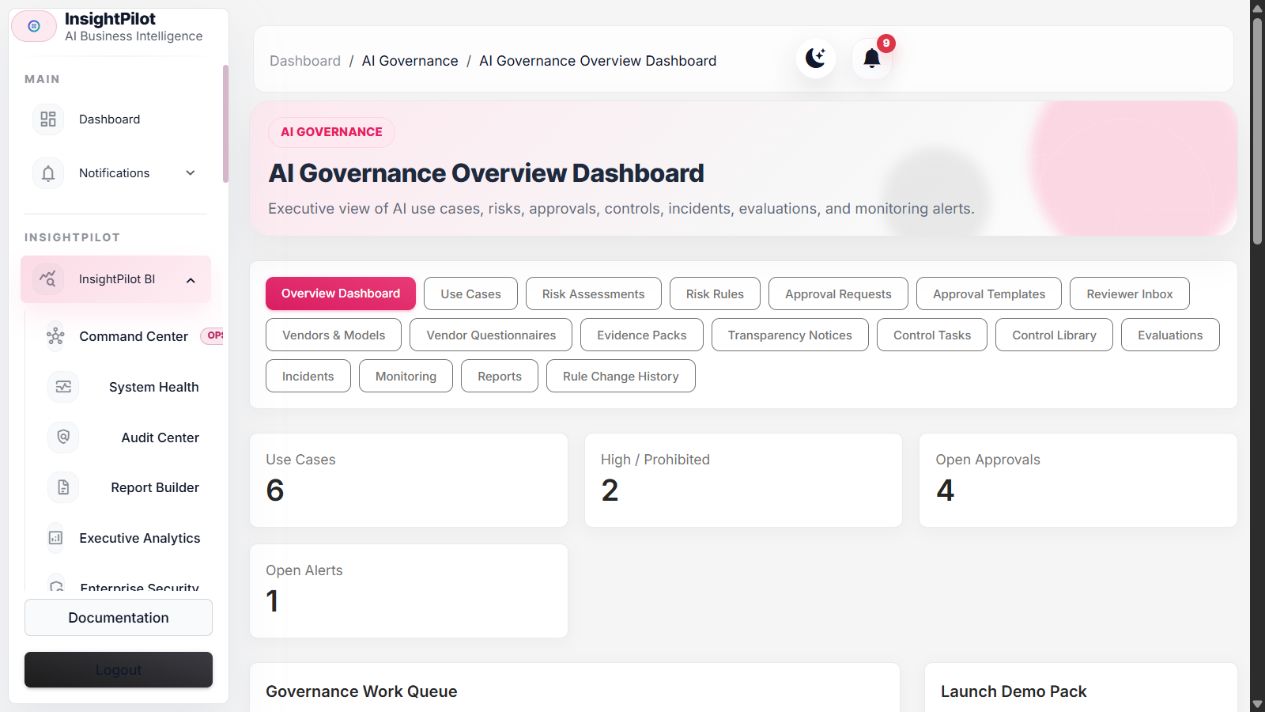Click the Dashboard breadcrumb link

[305, 61]
